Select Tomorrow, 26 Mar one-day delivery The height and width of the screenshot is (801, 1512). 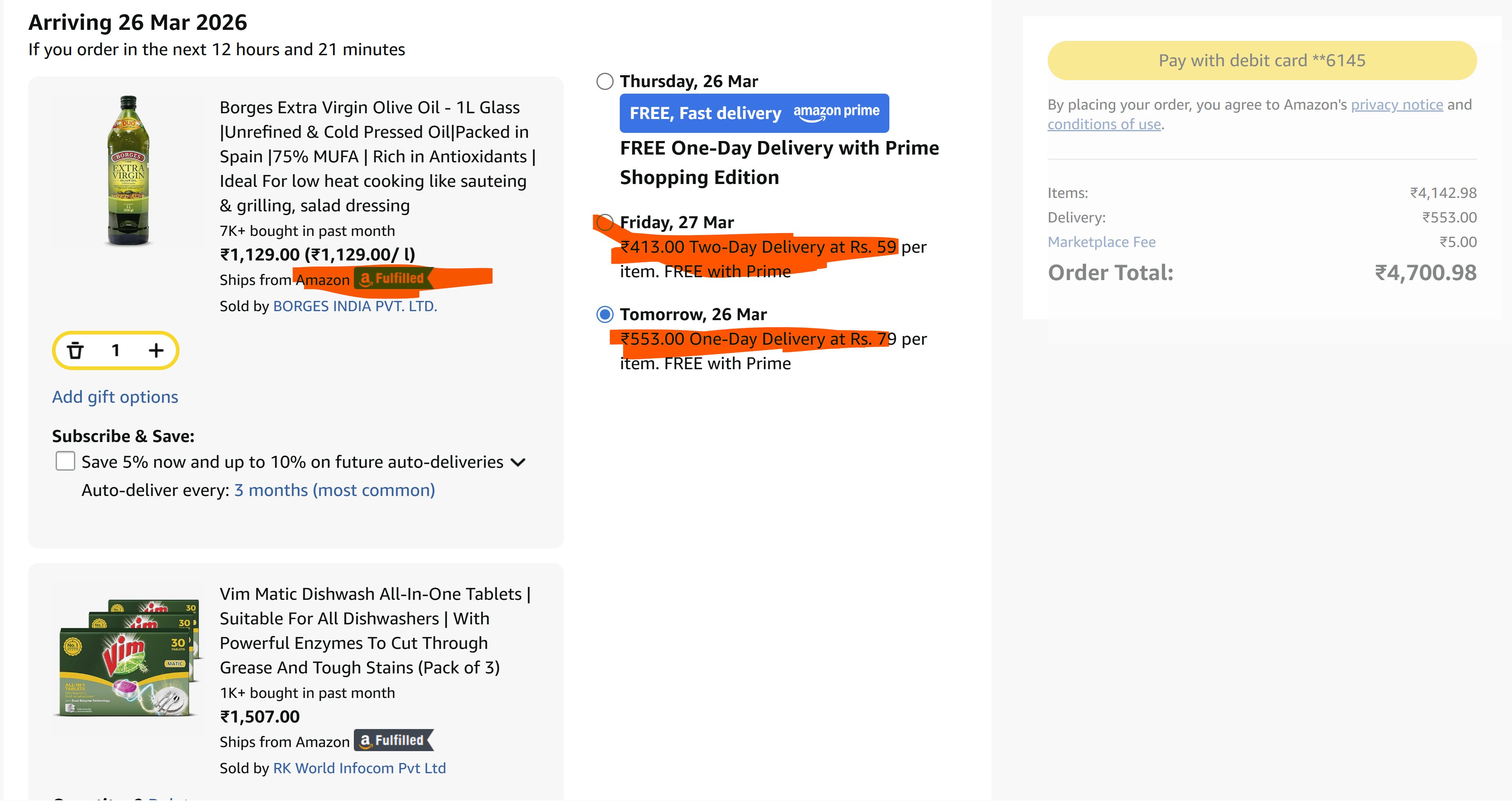click(x=605, y=314)
